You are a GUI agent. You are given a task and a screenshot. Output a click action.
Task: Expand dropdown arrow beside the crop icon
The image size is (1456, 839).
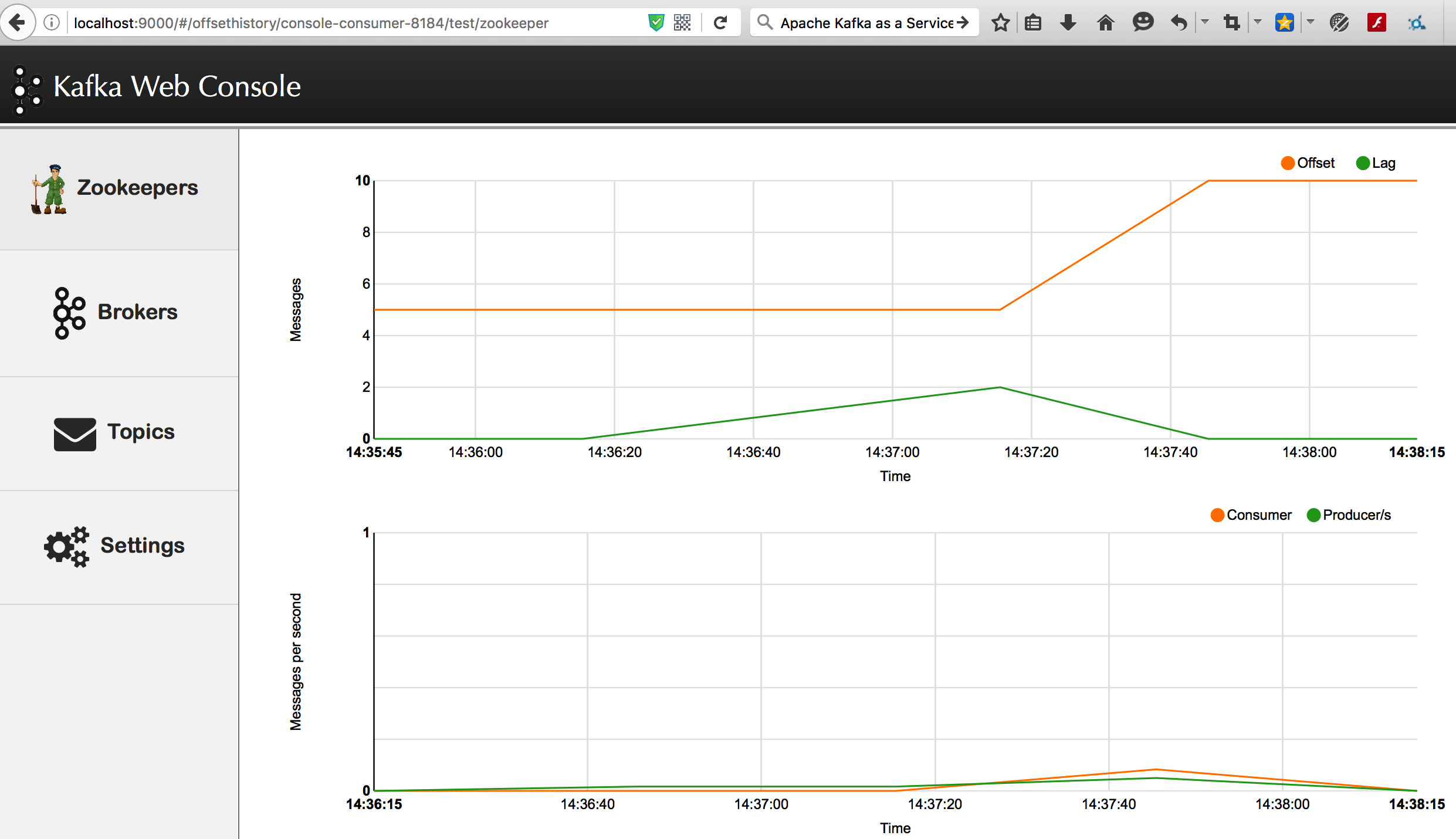click(x=1258, y=22)
